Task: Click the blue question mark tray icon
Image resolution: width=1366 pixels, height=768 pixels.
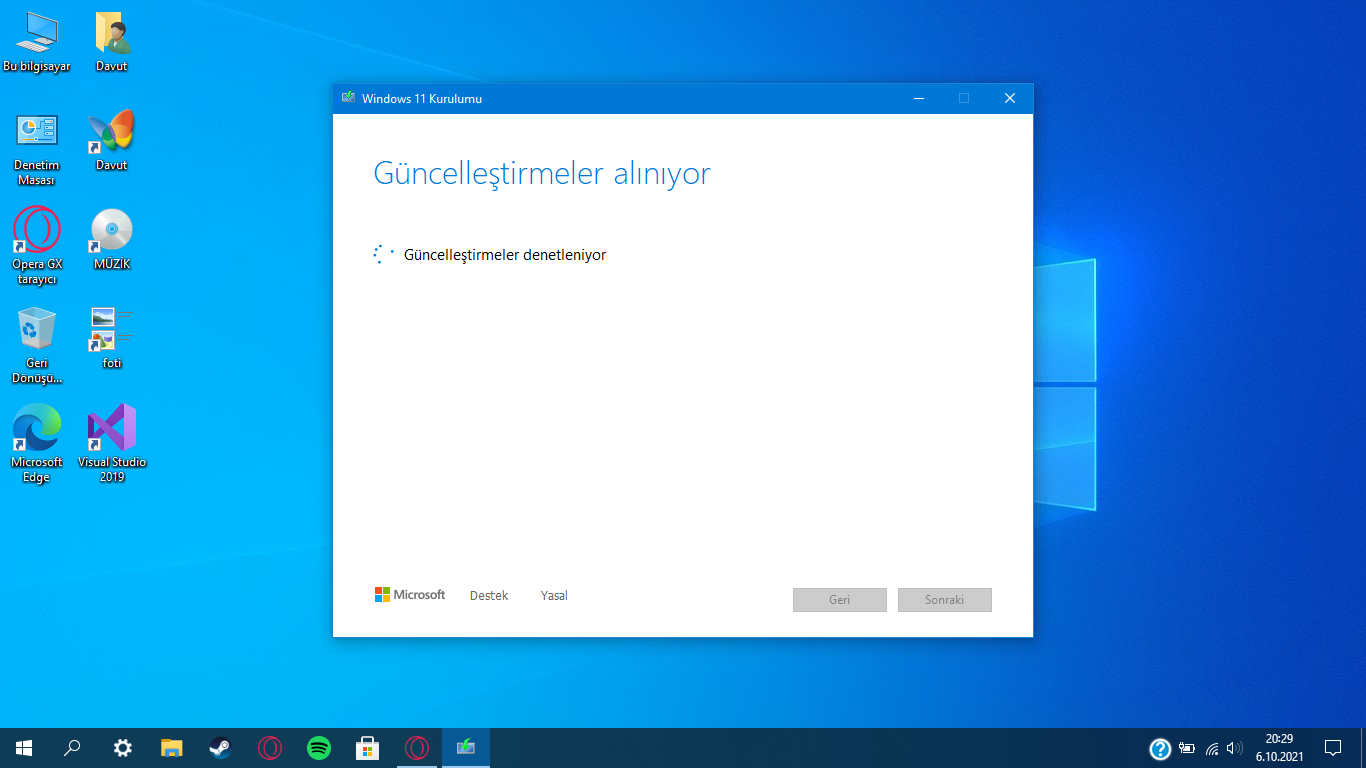Action: (1160, 748)
